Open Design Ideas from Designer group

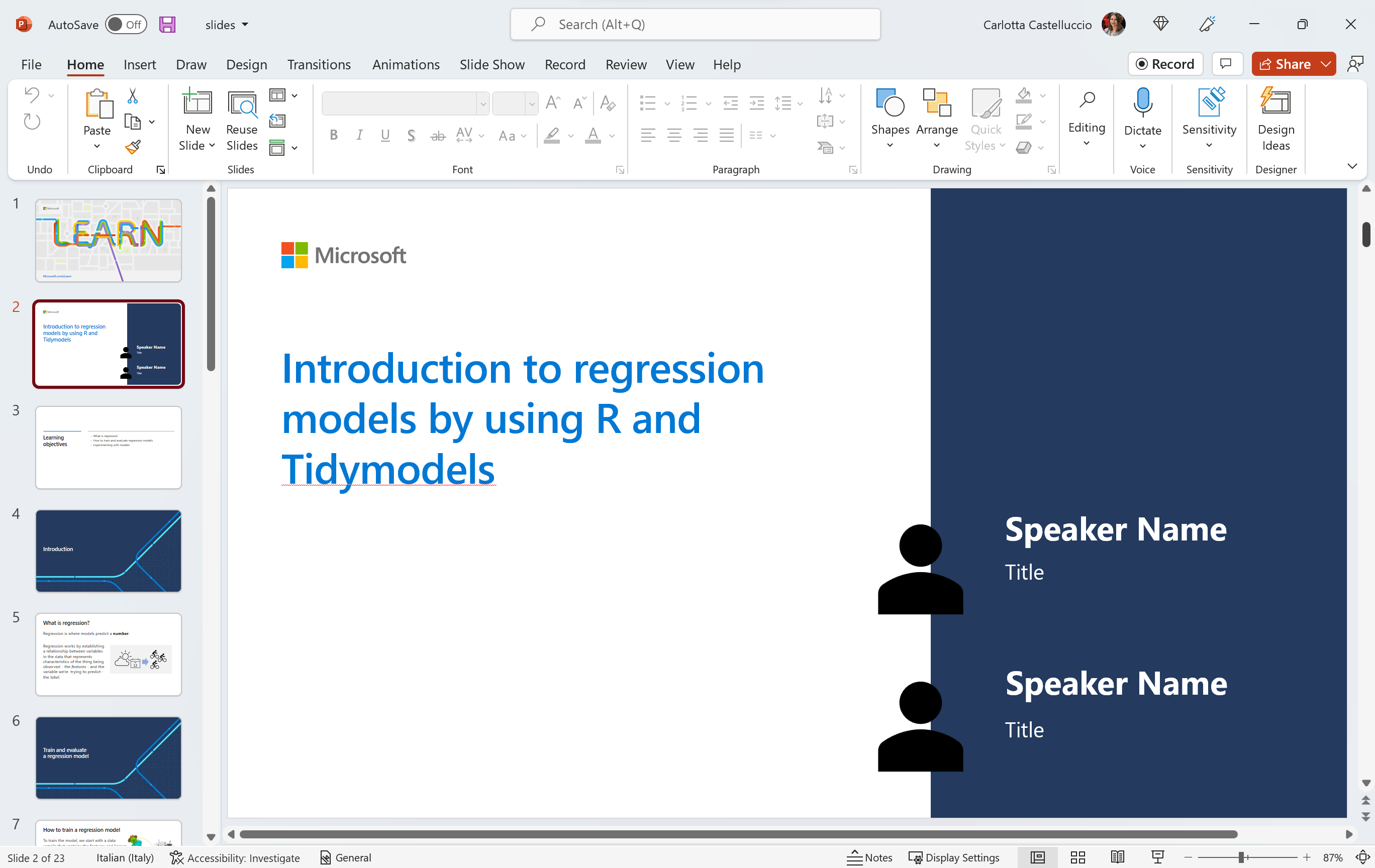click(x=1275, y=121)
